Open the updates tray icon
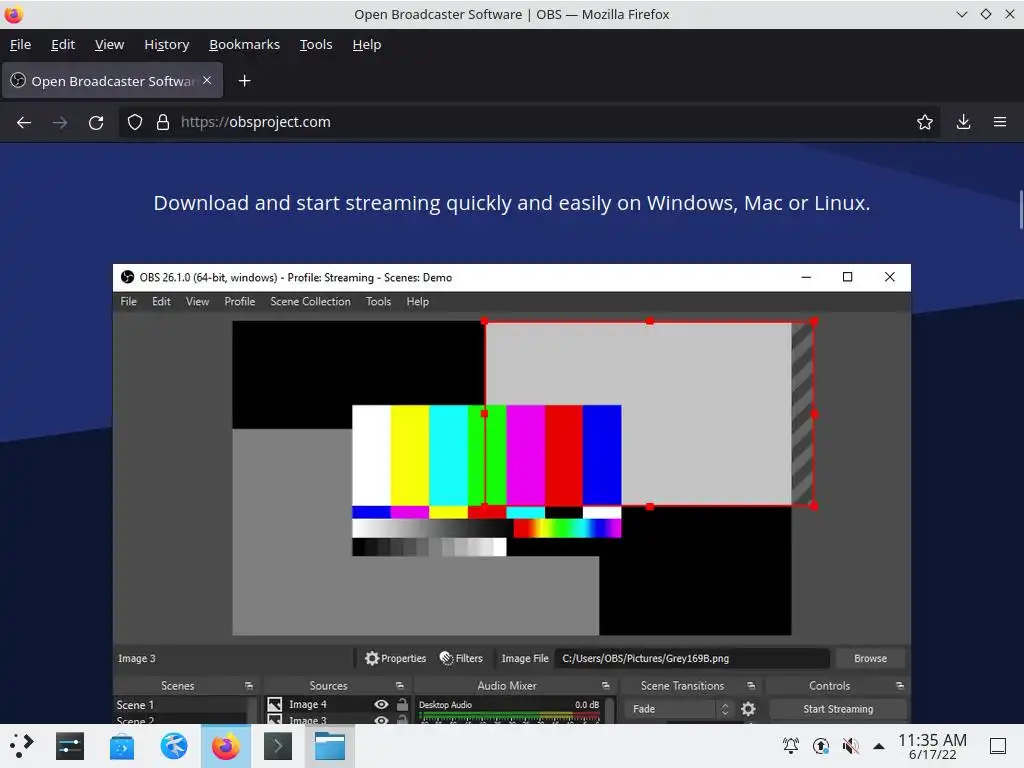 821,745
